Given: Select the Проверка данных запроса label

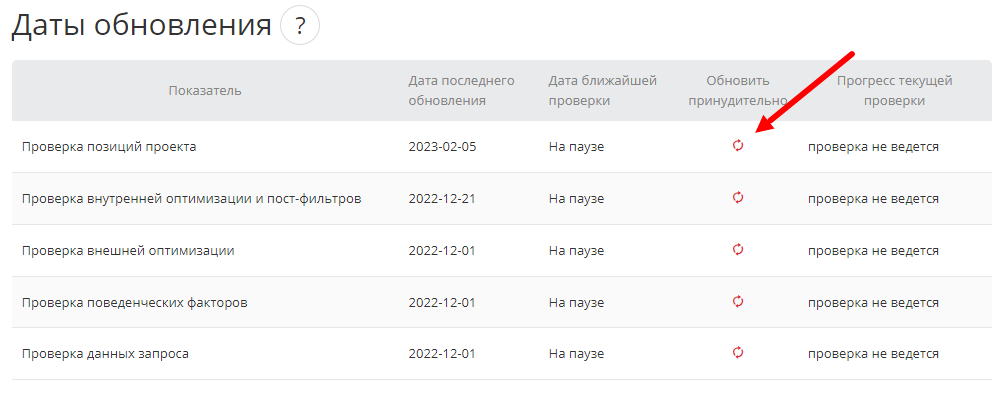Looking at the screenshot, I should pyautogui.click(x=105, y=353).
